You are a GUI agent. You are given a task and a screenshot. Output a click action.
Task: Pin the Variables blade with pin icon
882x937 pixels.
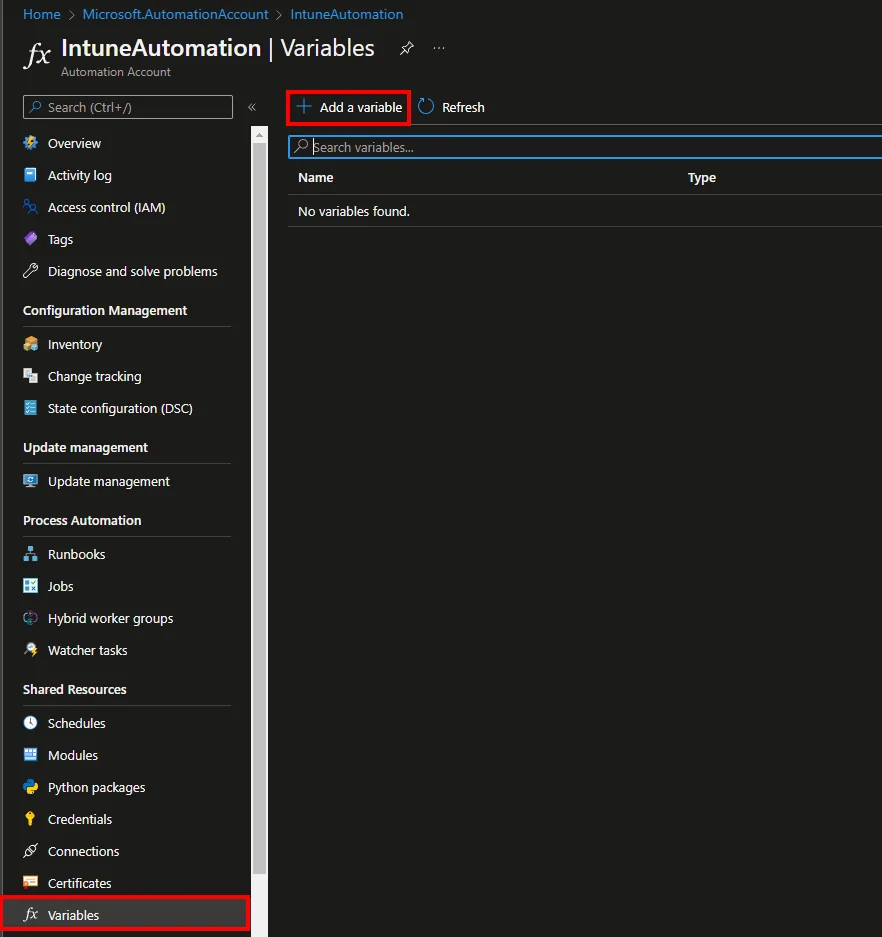tap(407, 48)
